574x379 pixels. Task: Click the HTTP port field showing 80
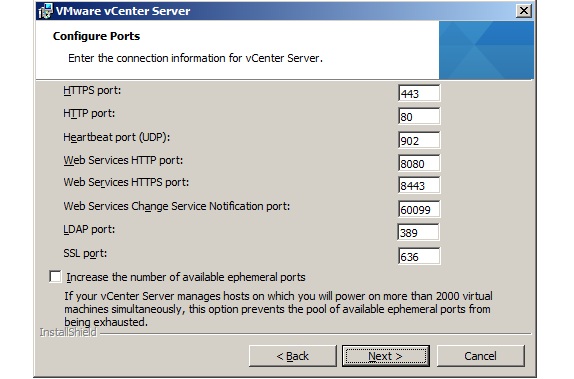[x=419, y=116]
